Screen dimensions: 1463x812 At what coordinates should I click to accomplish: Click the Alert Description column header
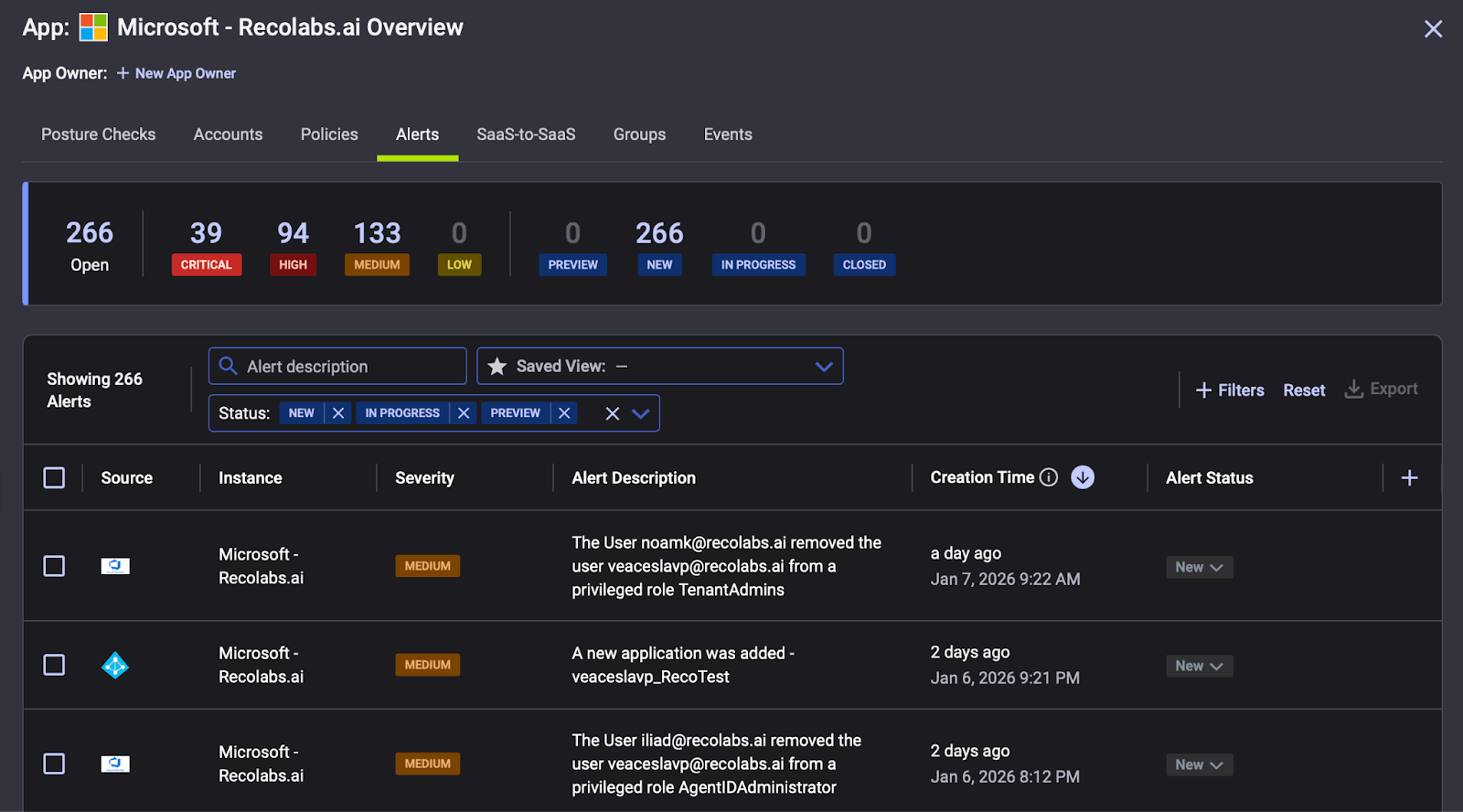coord(634,477)
